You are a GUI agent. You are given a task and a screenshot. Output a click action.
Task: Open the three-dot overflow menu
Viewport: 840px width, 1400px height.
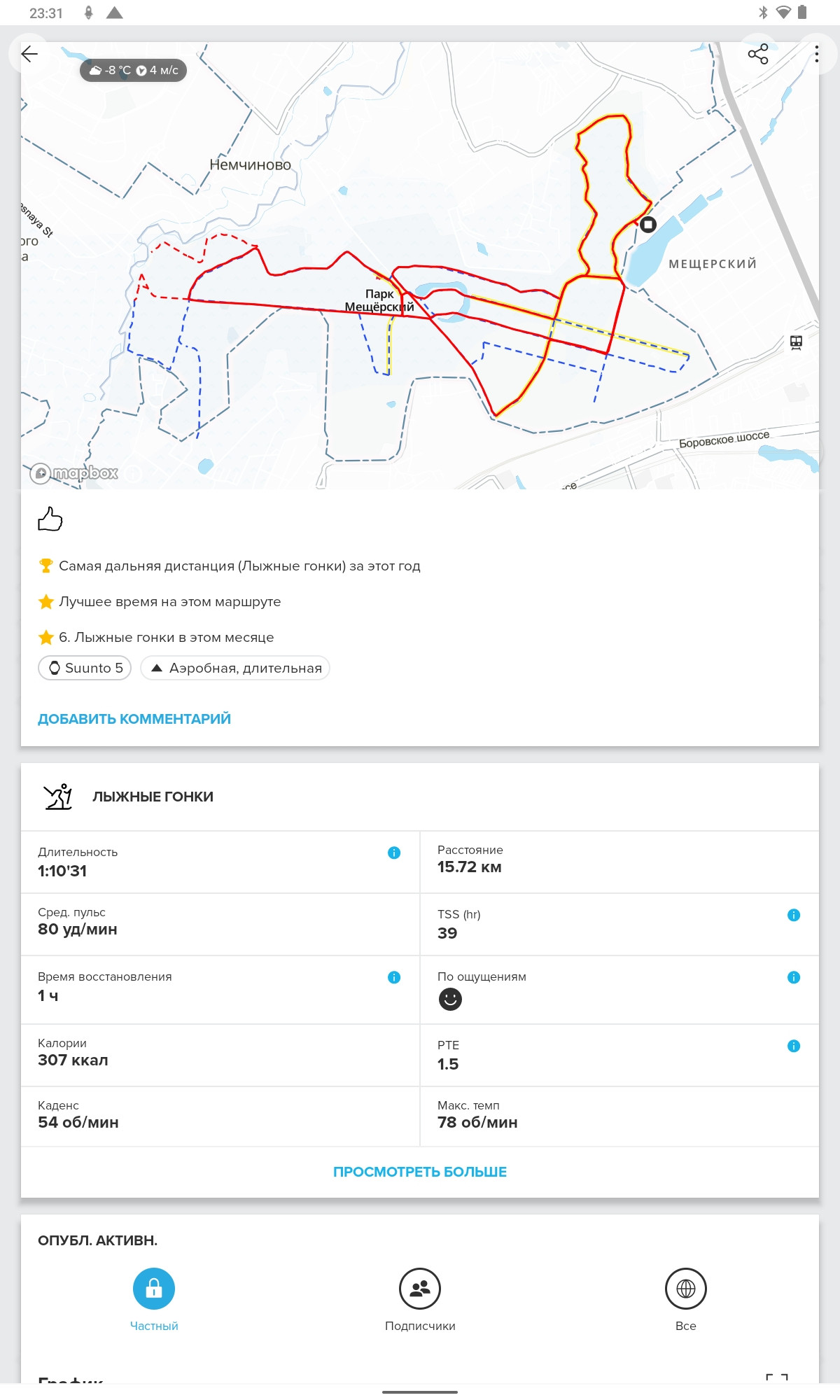tap(816, 54)
